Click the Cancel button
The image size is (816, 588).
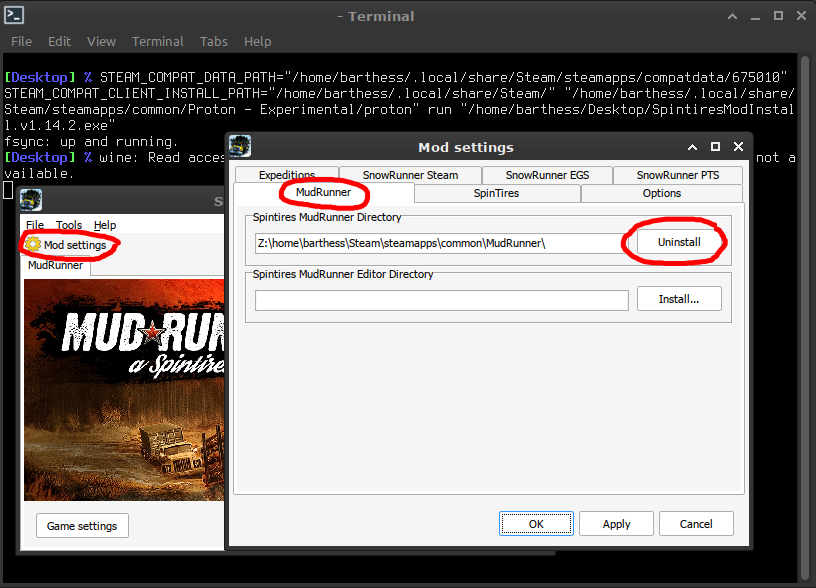tap(696, 523)
